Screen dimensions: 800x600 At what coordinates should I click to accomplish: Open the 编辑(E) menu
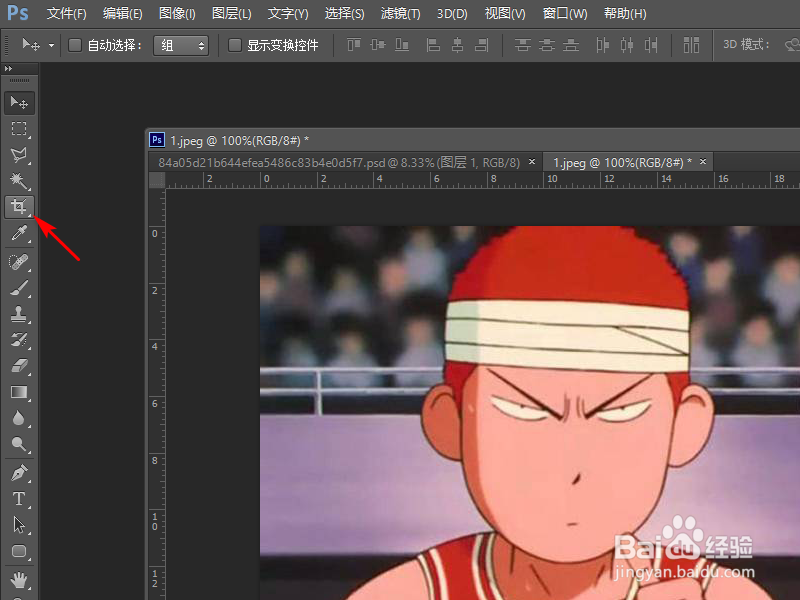tap(122, 14)
